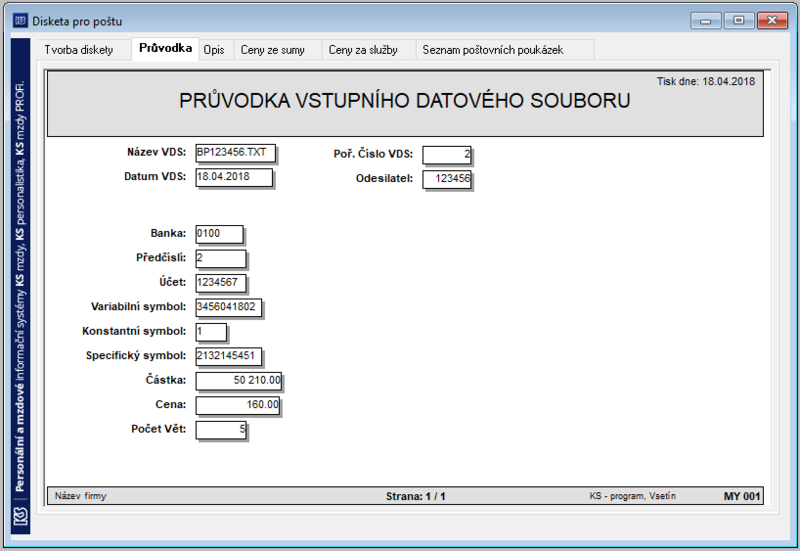Maximize the Disketa pro poštu window

[x=738, y=21]
